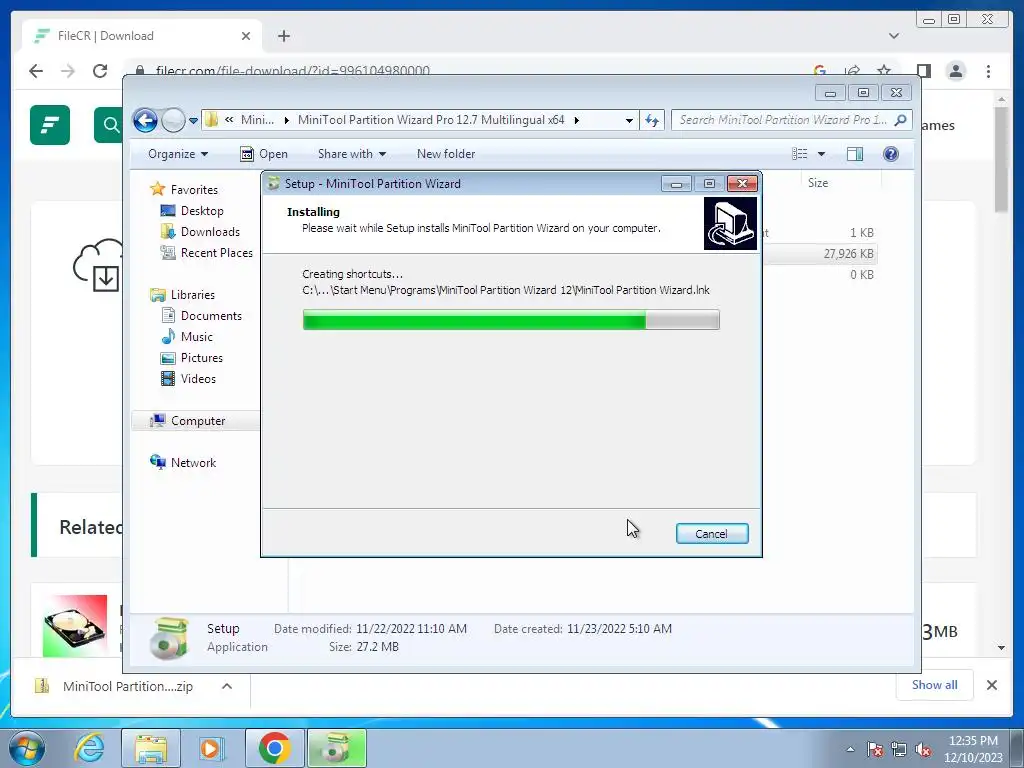This screenshot has width=1024, height=768.
Task: Open the Chrome three-dot menu
Action: 988,71
